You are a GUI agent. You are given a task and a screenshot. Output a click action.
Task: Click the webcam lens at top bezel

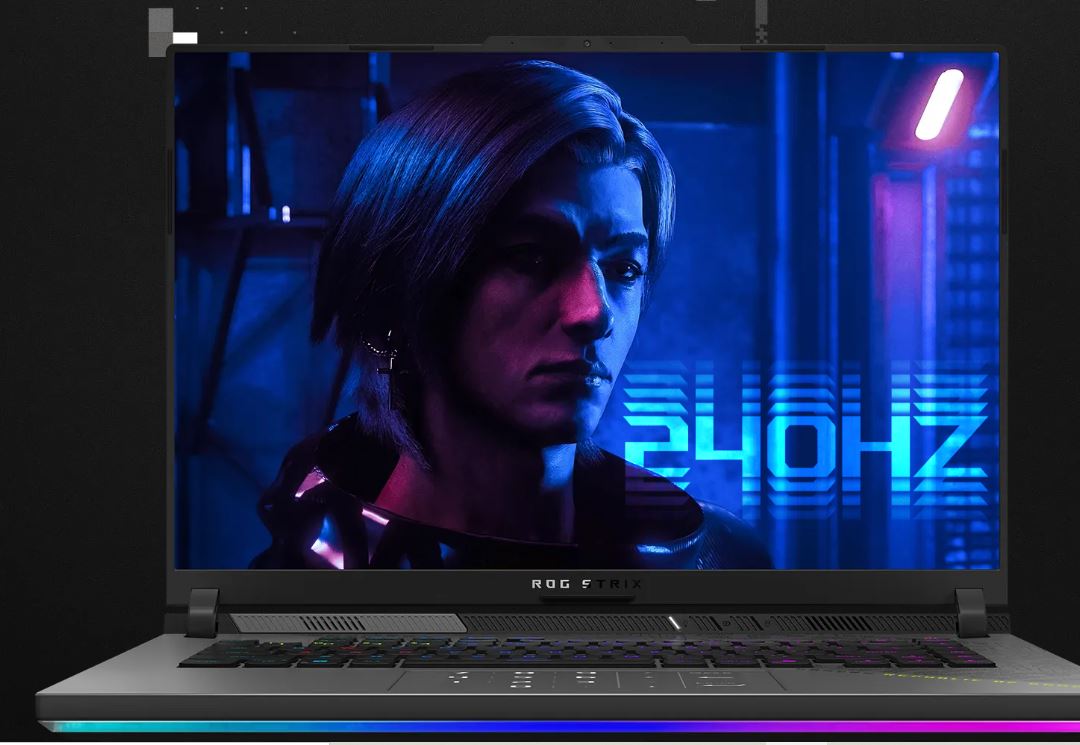[x=586, y=43]
